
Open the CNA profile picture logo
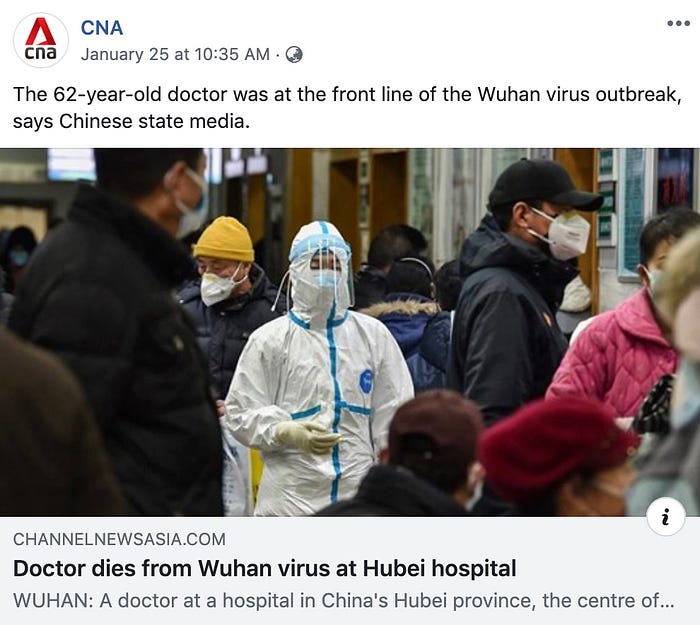click(x=41, y=40)
